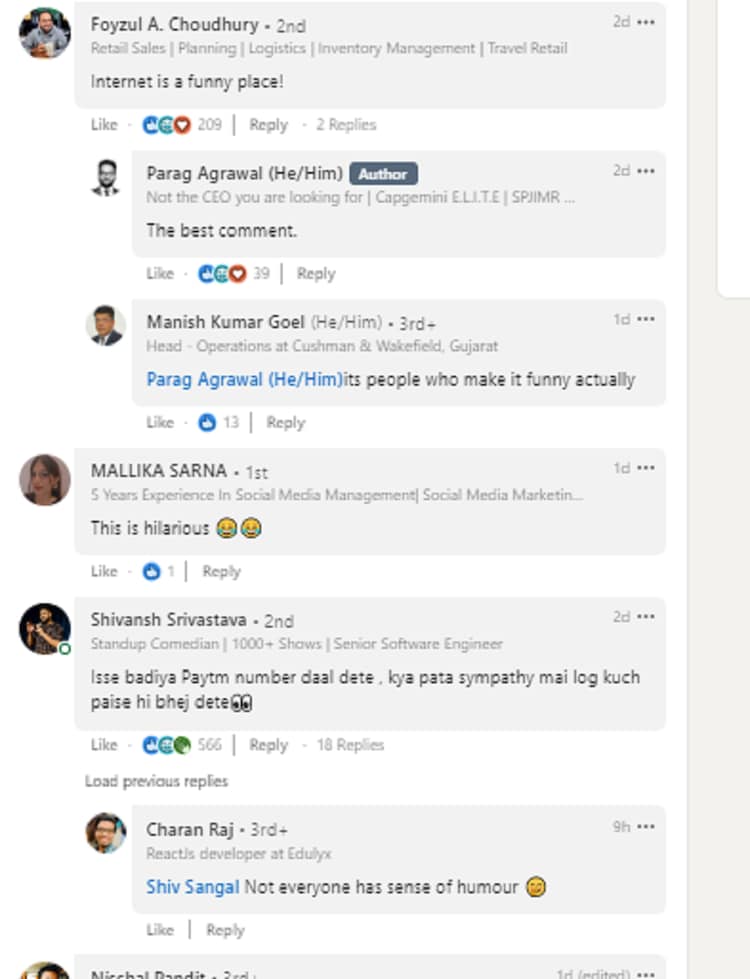Open more options on Manish Kumar Goel's reply
Screen dimensions: 750x979
coord(646,319)
